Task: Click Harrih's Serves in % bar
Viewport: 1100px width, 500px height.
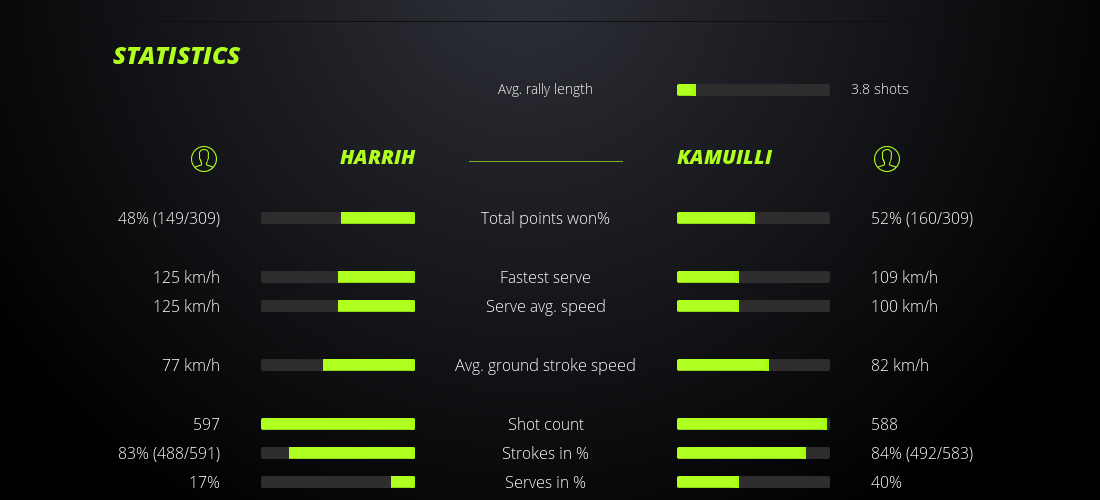Action: [x=338, y=482]
